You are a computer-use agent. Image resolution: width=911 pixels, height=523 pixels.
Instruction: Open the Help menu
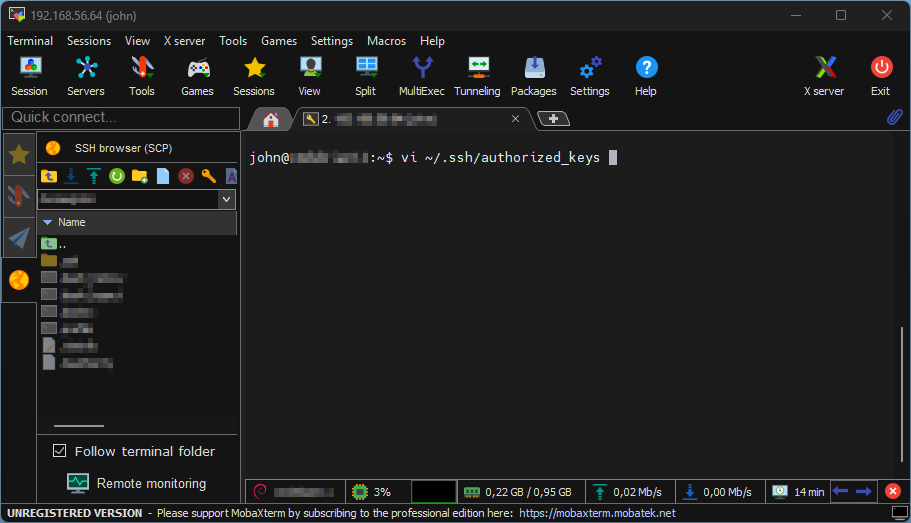[x=432, y=41]
